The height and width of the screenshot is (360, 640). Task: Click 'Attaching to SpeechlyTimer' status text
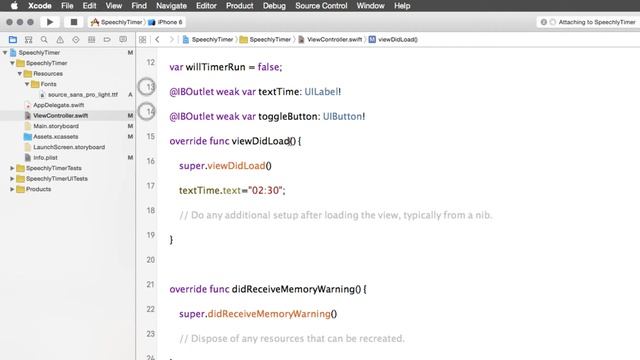coord(597,22)
